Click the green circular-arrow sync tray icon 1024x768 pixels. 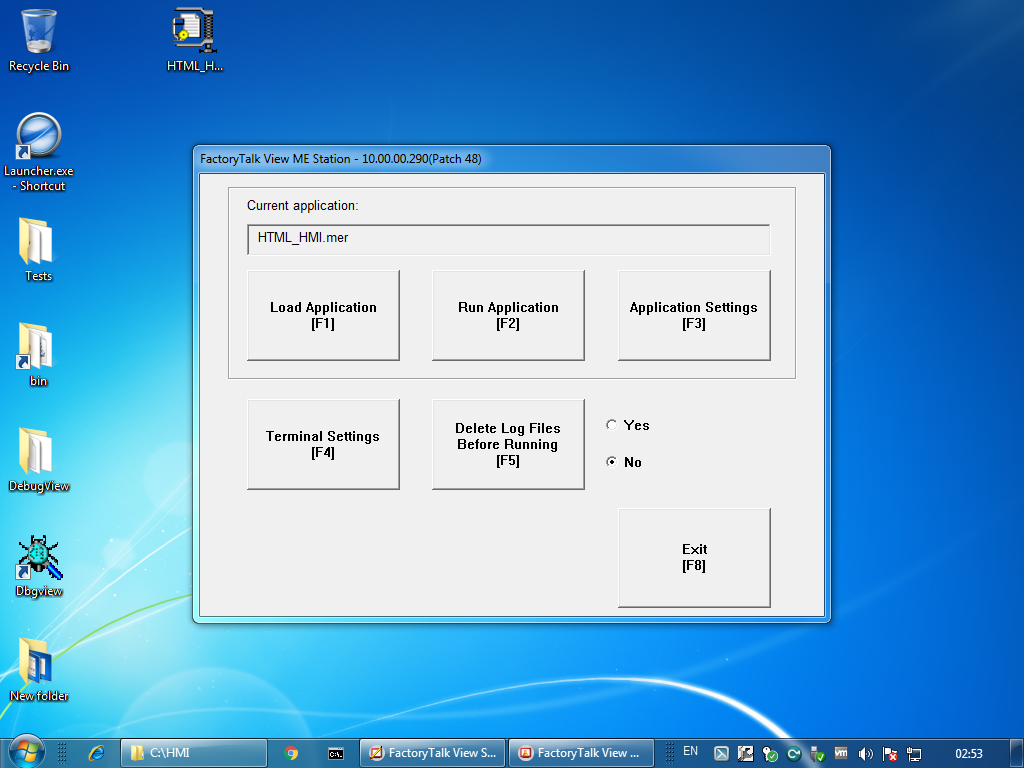(x=793, y=754)
